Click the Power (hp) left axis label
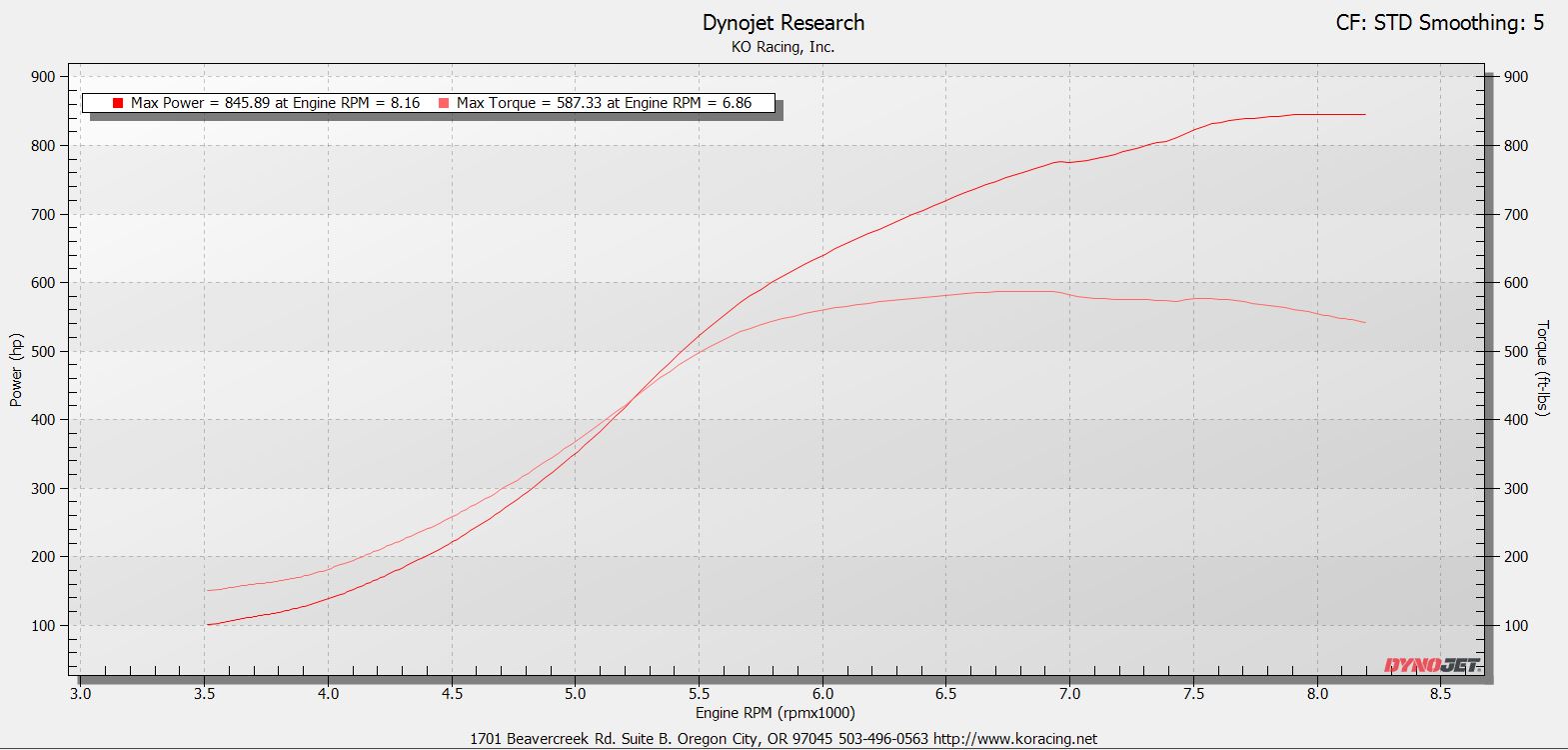Image resolution: width=1568 pixels, height=750 pixels. pos(16,370)
